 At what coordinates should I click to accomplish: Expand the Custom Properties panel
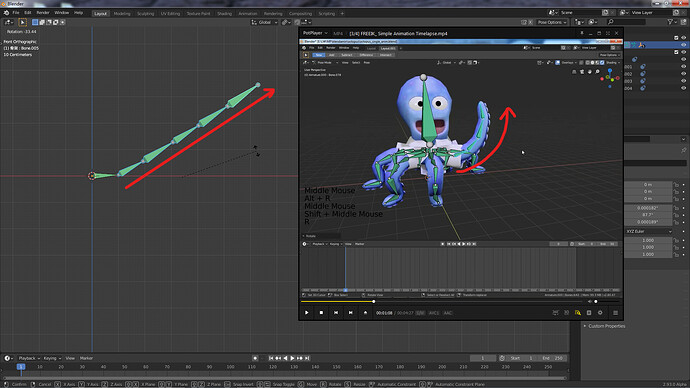[x=604, y=326]
